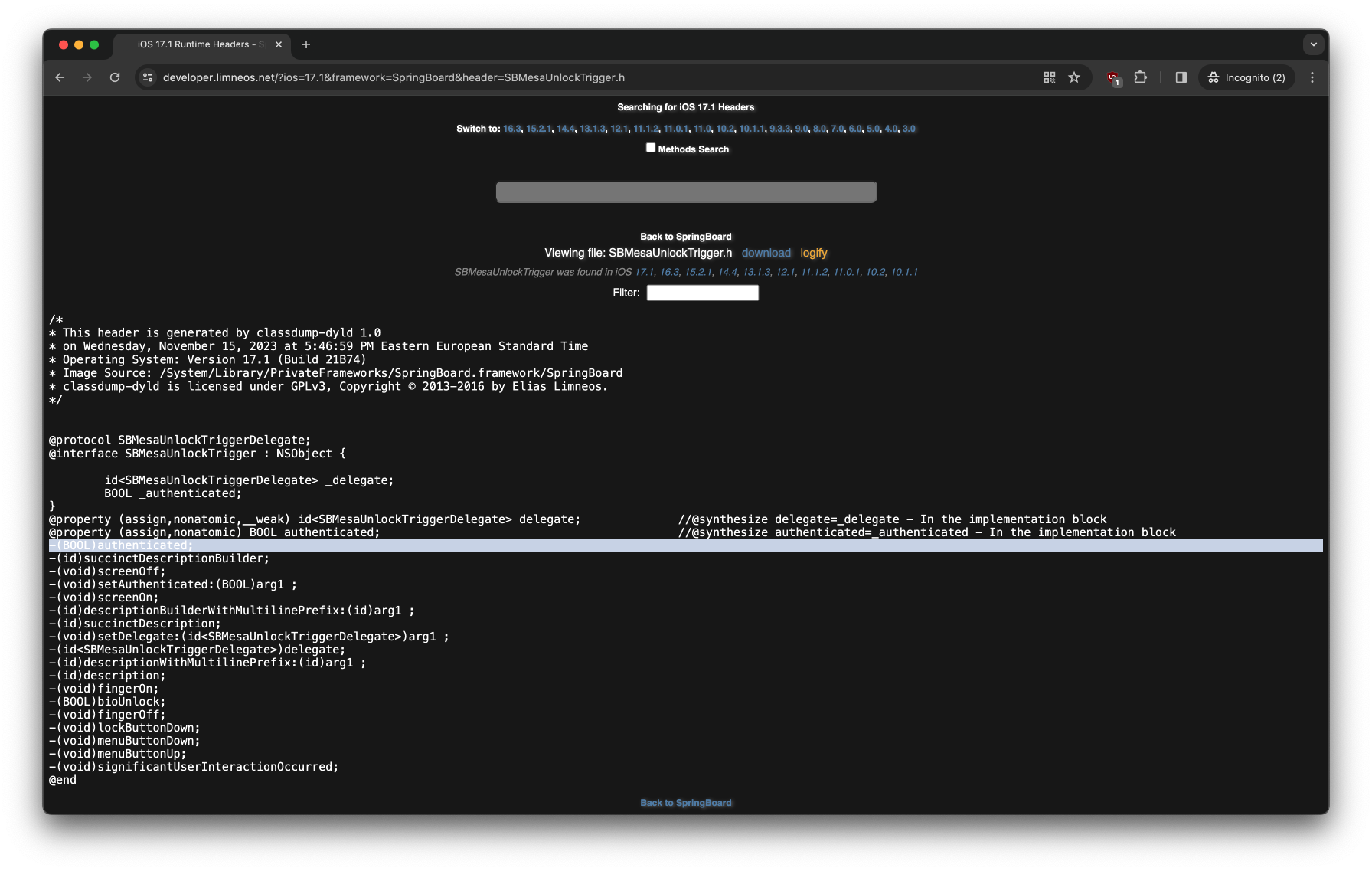Download the SBMesaUnlockTrigger.h file
The width and height of the screenshot is (1372, 871).
tap(766, 253)
